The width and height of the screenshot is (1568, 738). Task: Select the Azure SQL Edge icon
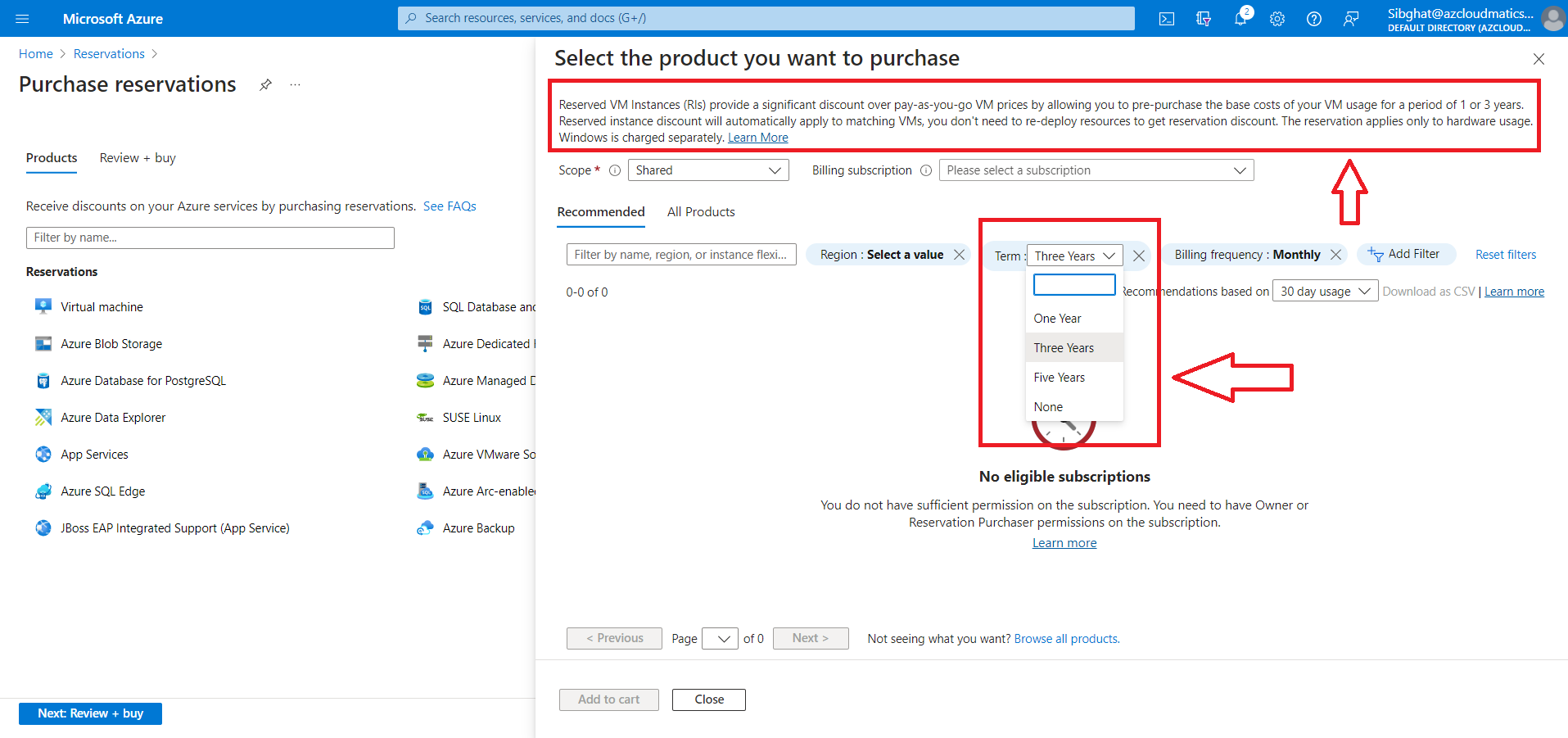pos(43,491)
